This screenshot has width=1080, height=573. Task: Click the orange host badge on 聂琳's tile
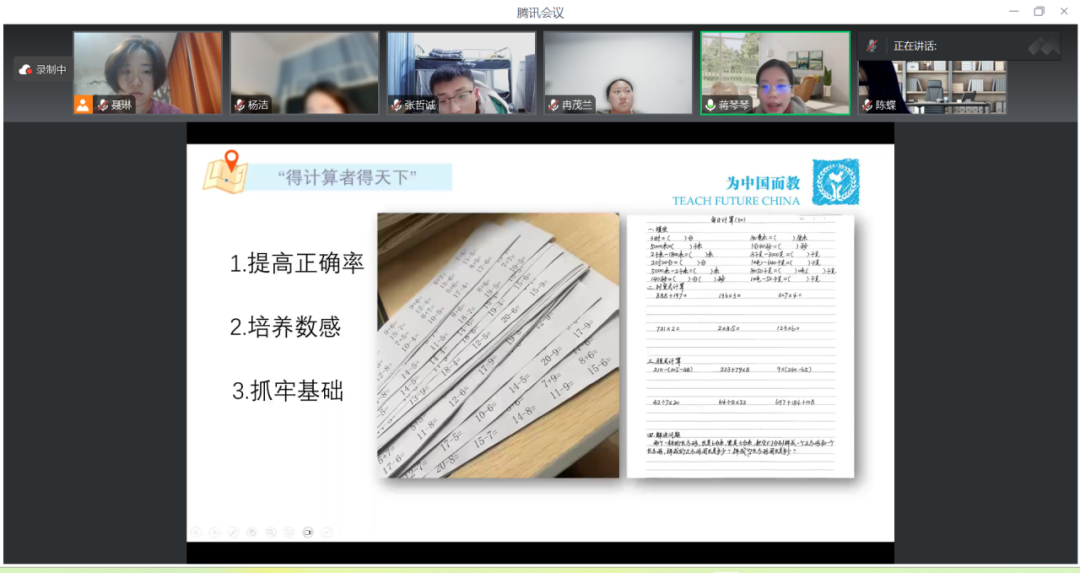pyautogui.click(x=83, y=104)
